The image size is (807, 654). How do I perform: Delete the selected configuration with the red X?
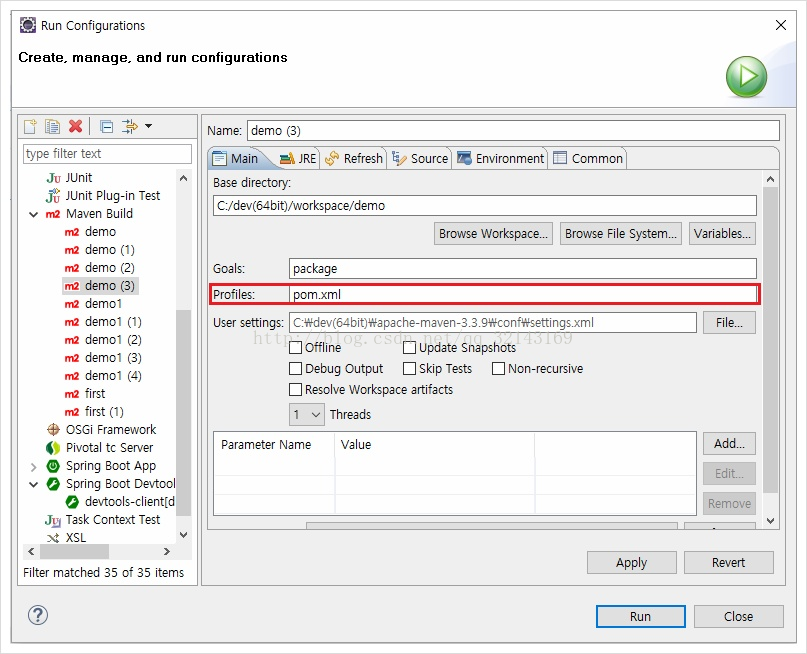pos(76,126)
